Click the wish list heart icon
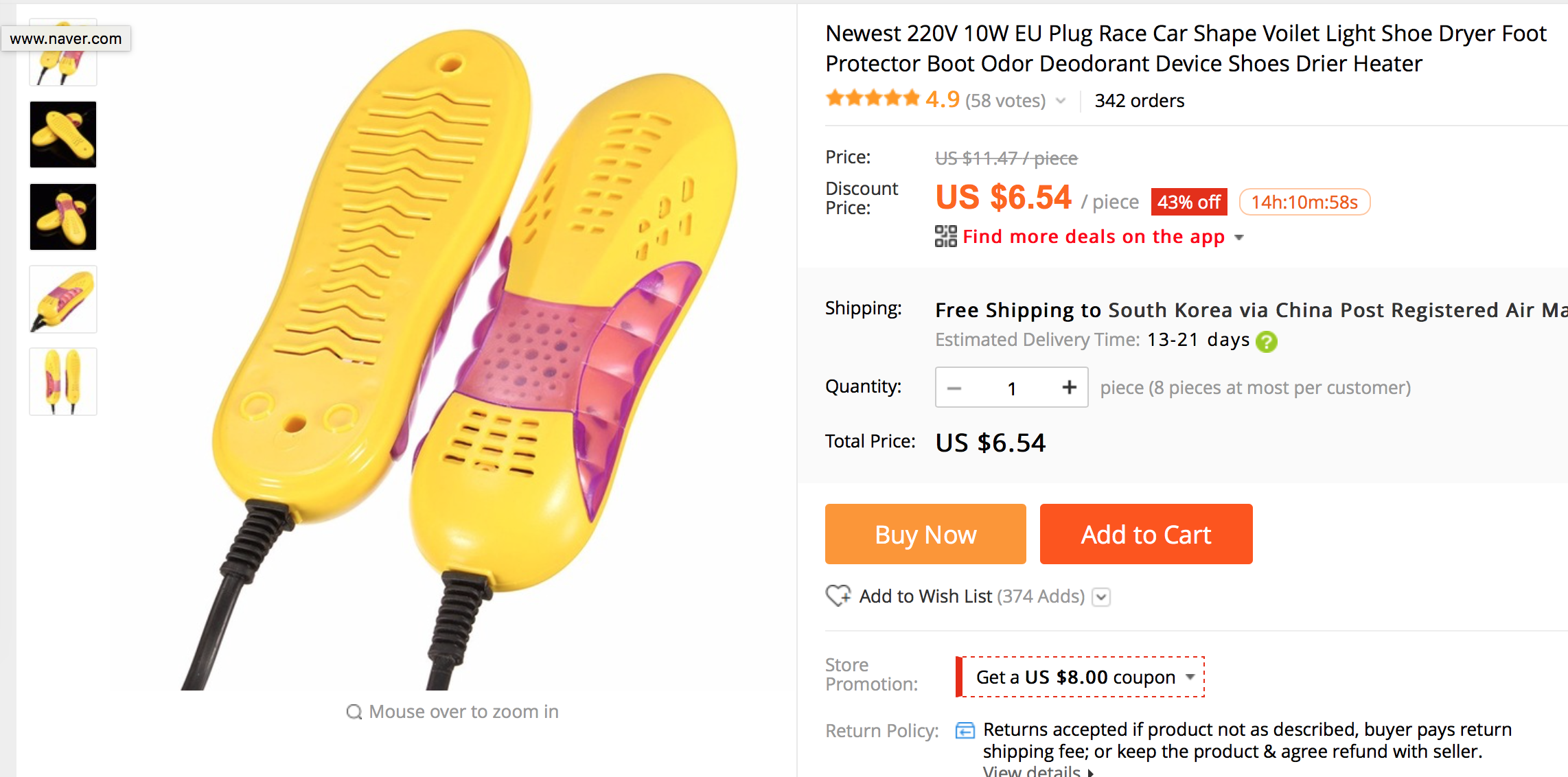The width and height of the screenshot is (1568, 777). point(838,595)
